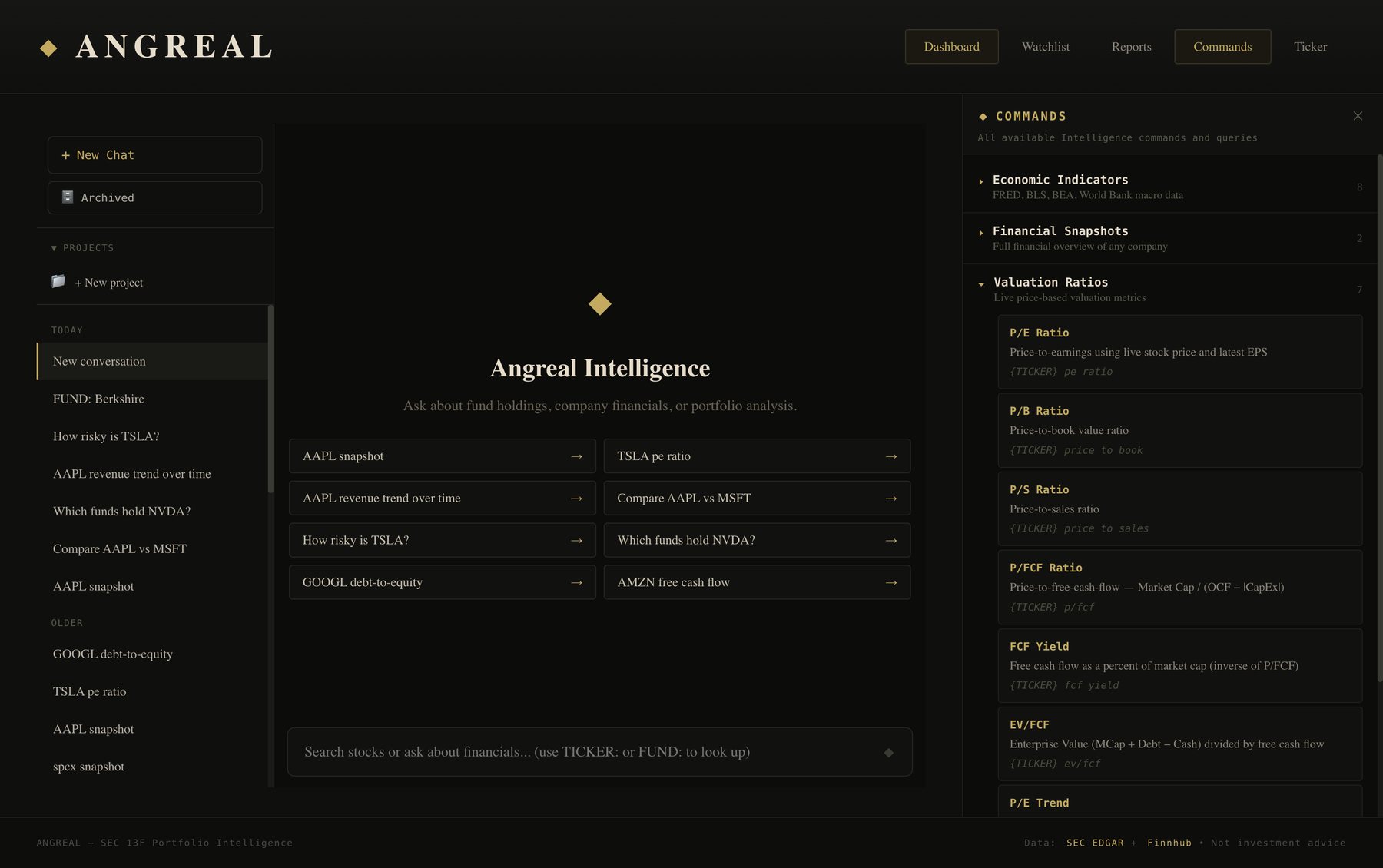Start a New Chat
The width and height of the screenshot is (1383, 868).
(154, 155)
